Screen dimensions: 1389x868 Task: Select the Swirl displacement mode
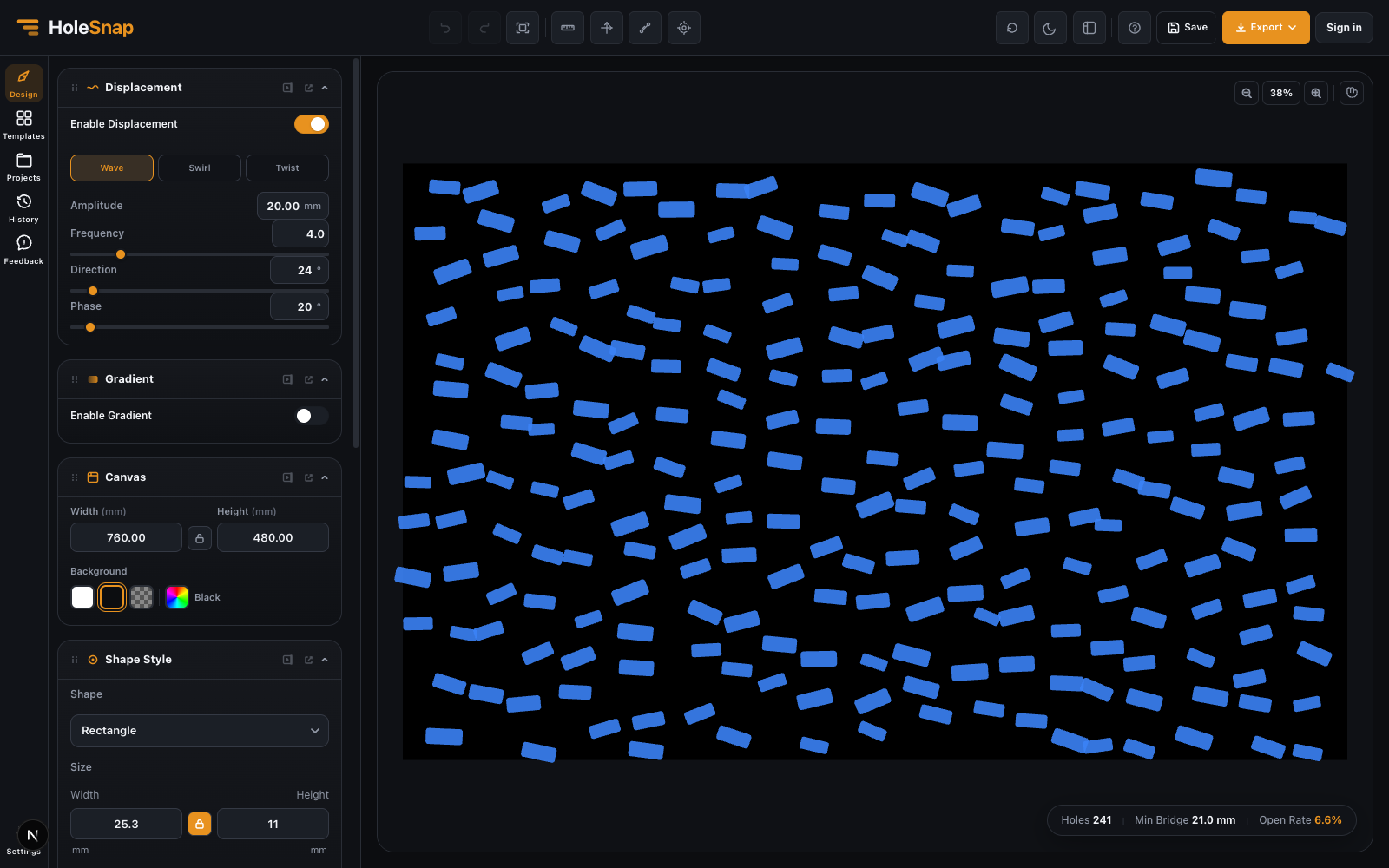[200, 168]
